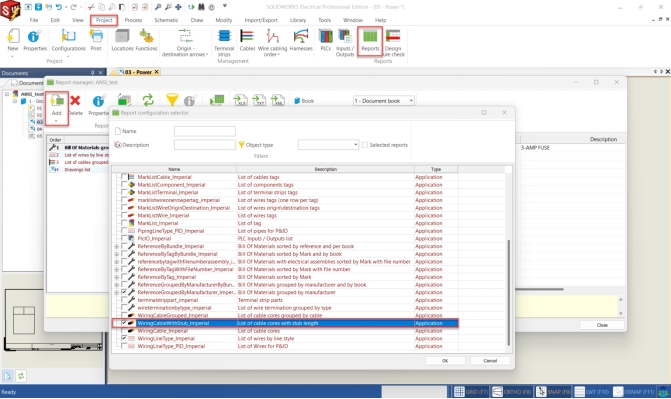The image size is (671, 399).
Task: Click the yellow funnel Filter icon in Report manager
Action: click(172, 100)
